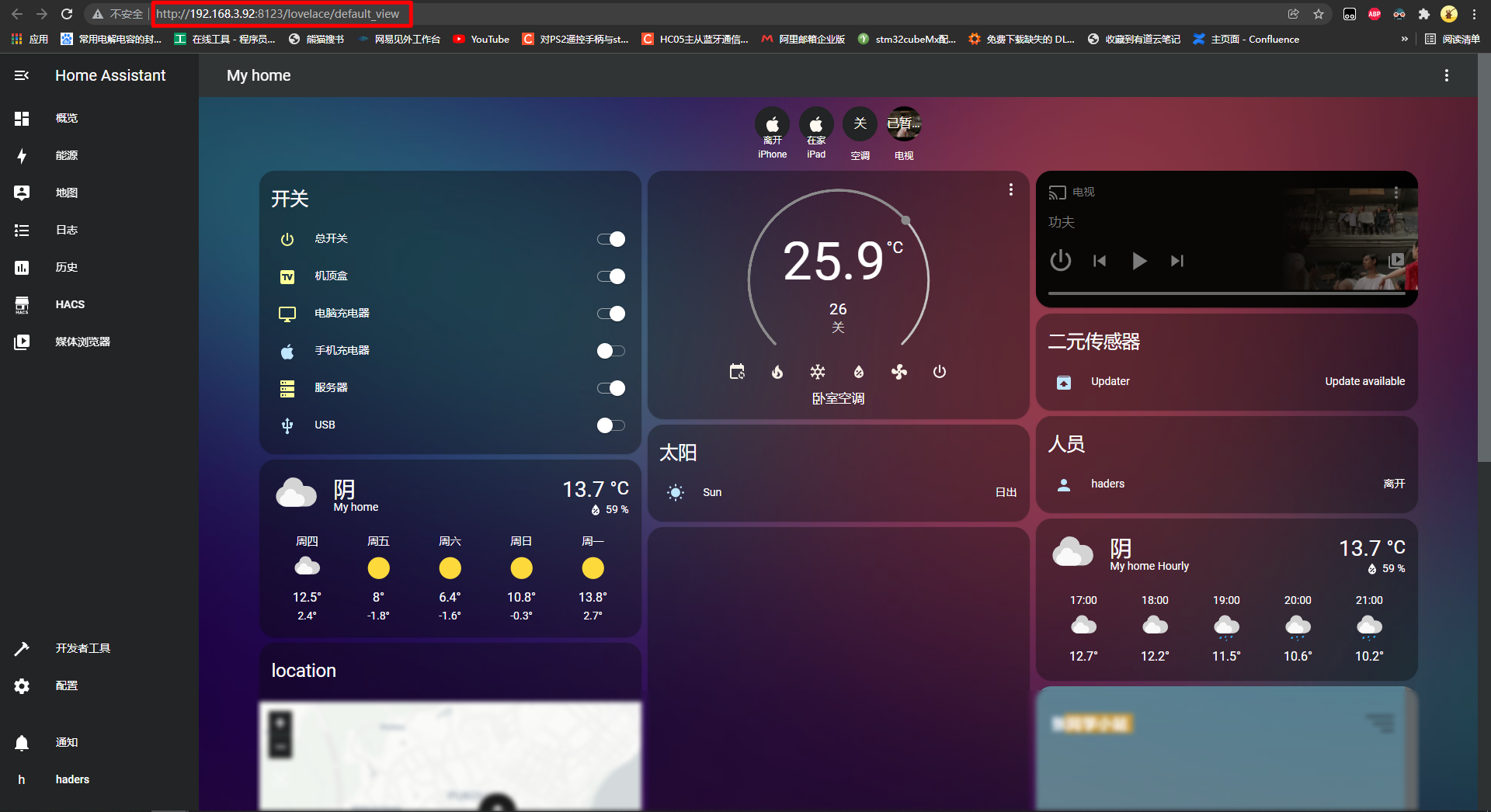
Task: Power off the 卧室空调 climate entity
Action: coord(940,372)
